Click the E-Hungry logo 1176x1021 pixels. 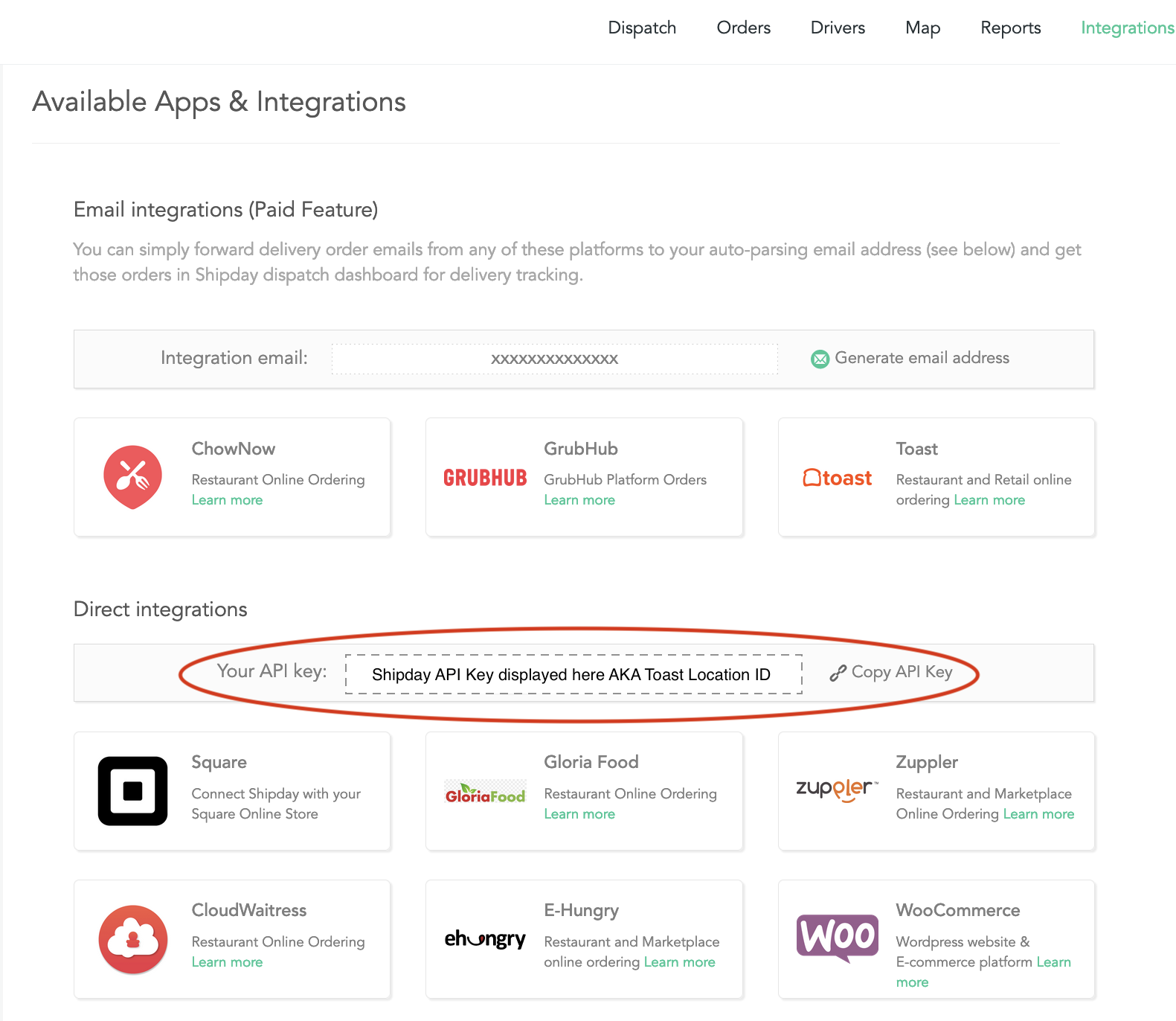coord(485,939)
